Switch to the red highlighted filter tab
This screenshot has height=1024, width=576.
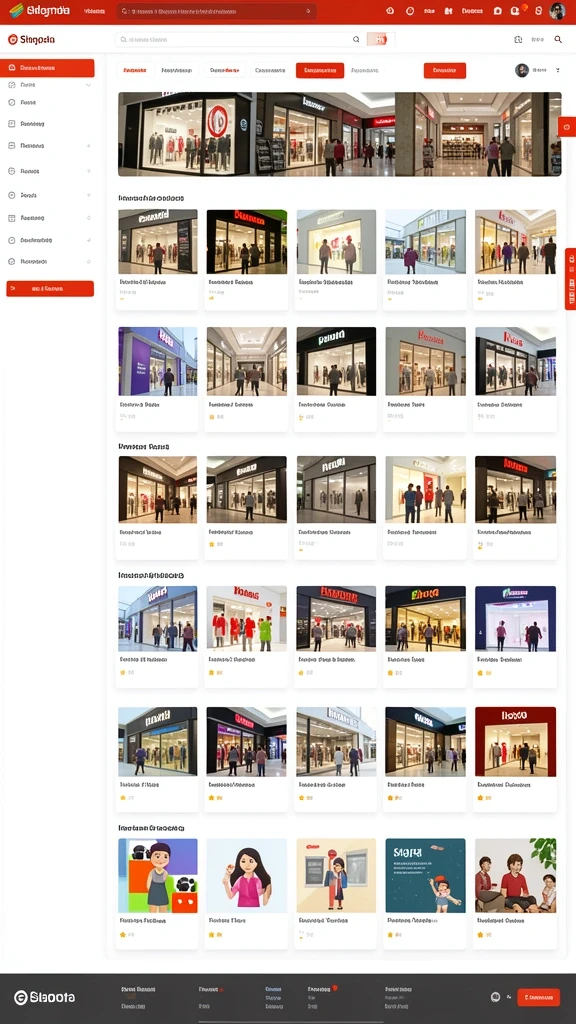(320, 70)
